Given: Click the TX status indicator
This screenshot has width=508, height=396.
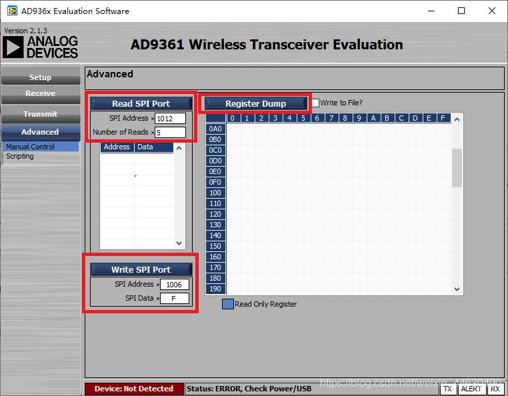Looking at the screenshot, I should (448, 389).
